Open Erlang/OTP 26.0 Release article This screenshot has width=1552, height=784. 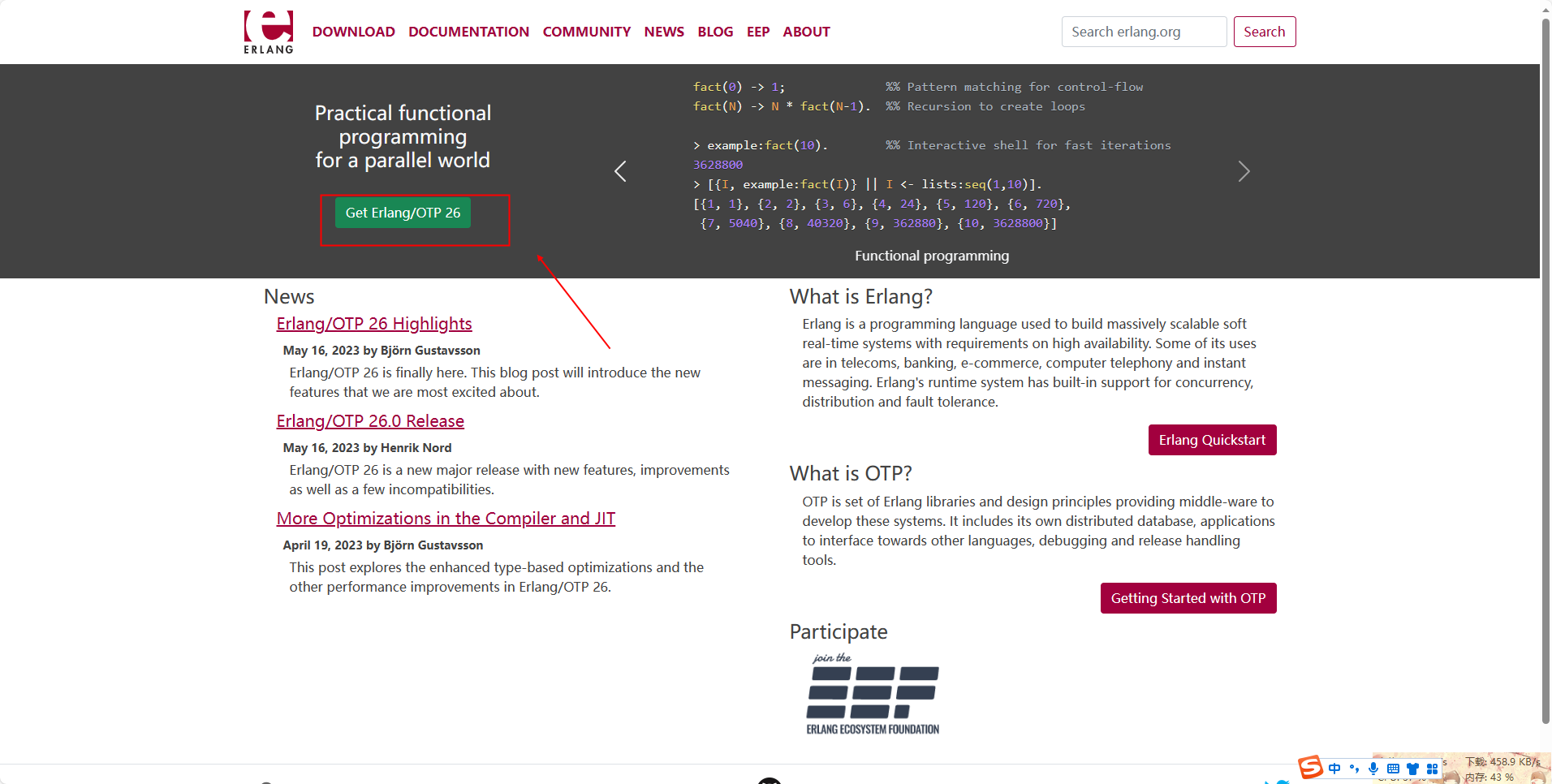(x=370, y=421)
